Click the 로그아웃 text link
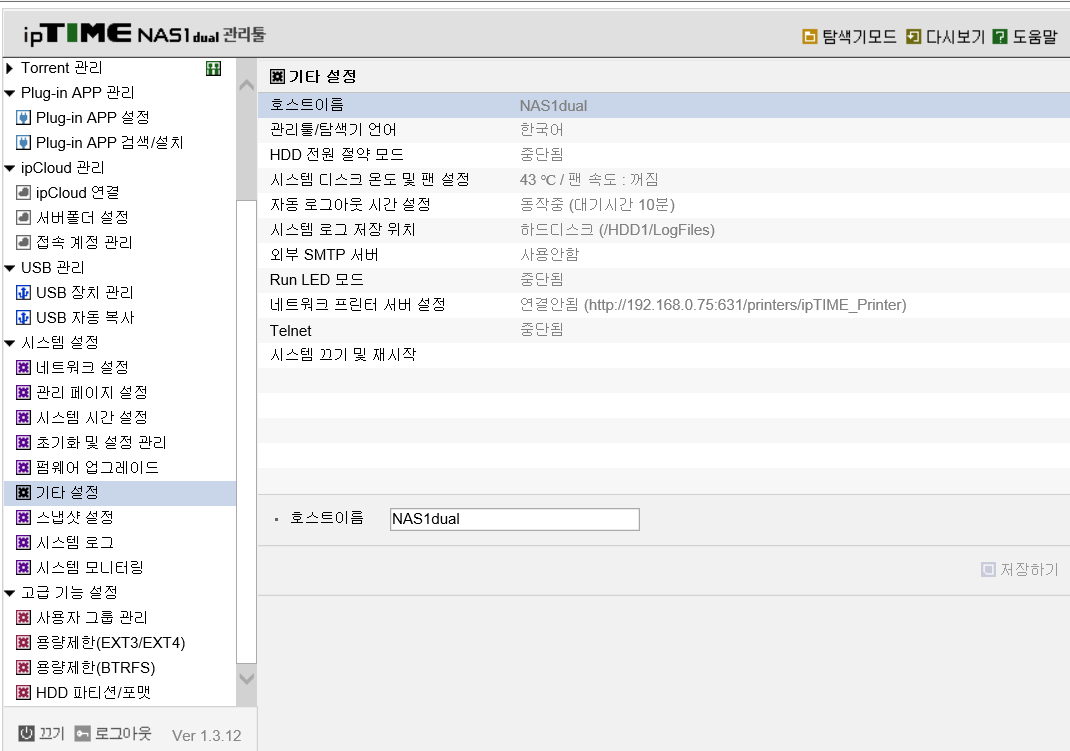 coord(123,733)
